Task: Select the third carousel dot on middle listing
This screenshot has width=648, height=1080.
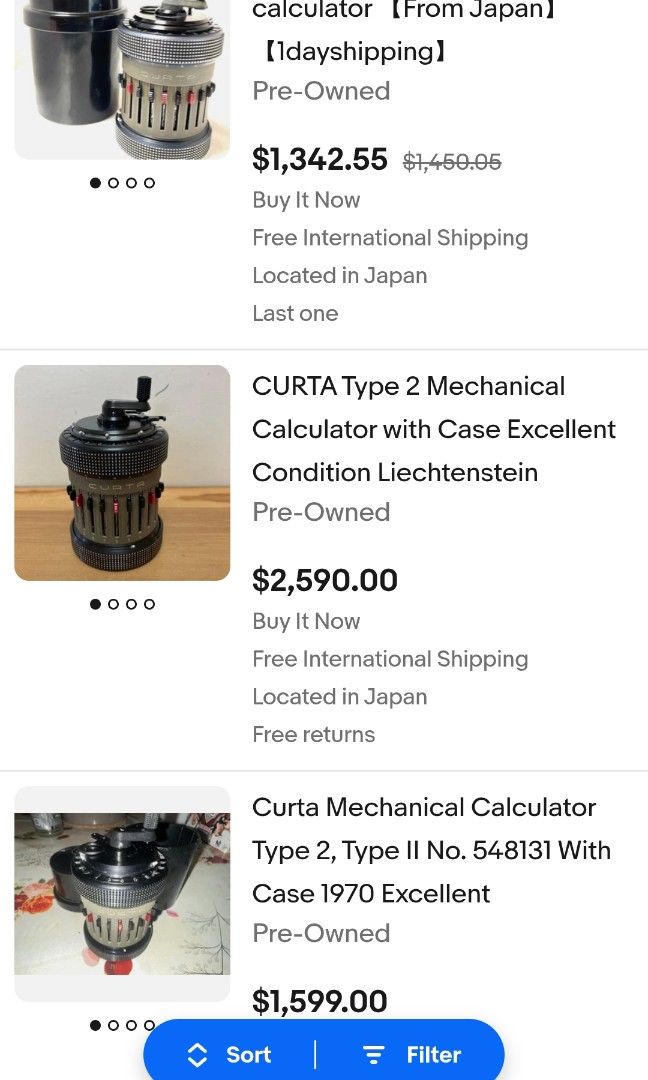Action: pos(130,604)
